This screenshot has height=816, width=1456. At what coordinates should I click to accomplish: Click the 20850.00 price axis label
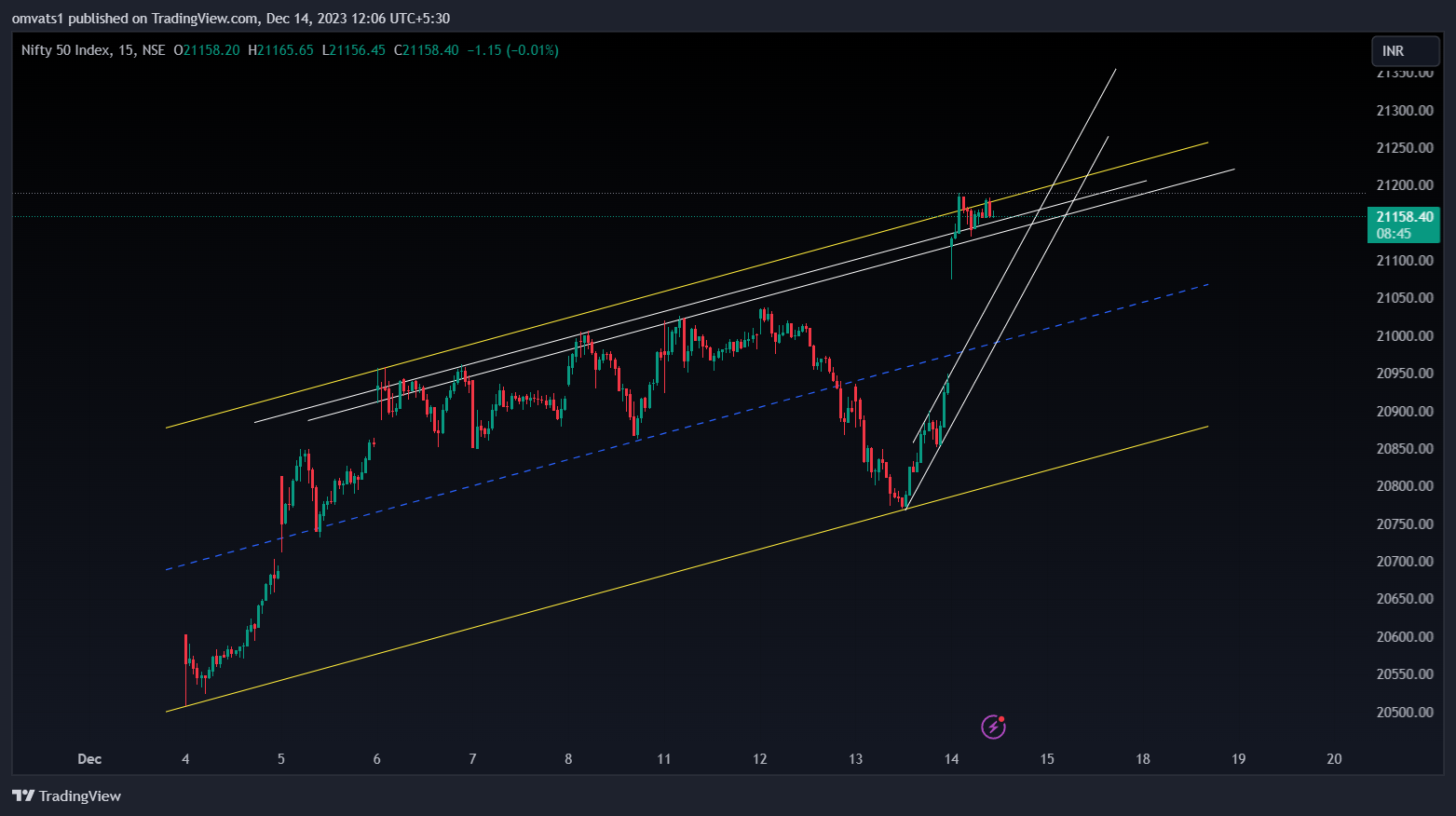[1405, 448]
